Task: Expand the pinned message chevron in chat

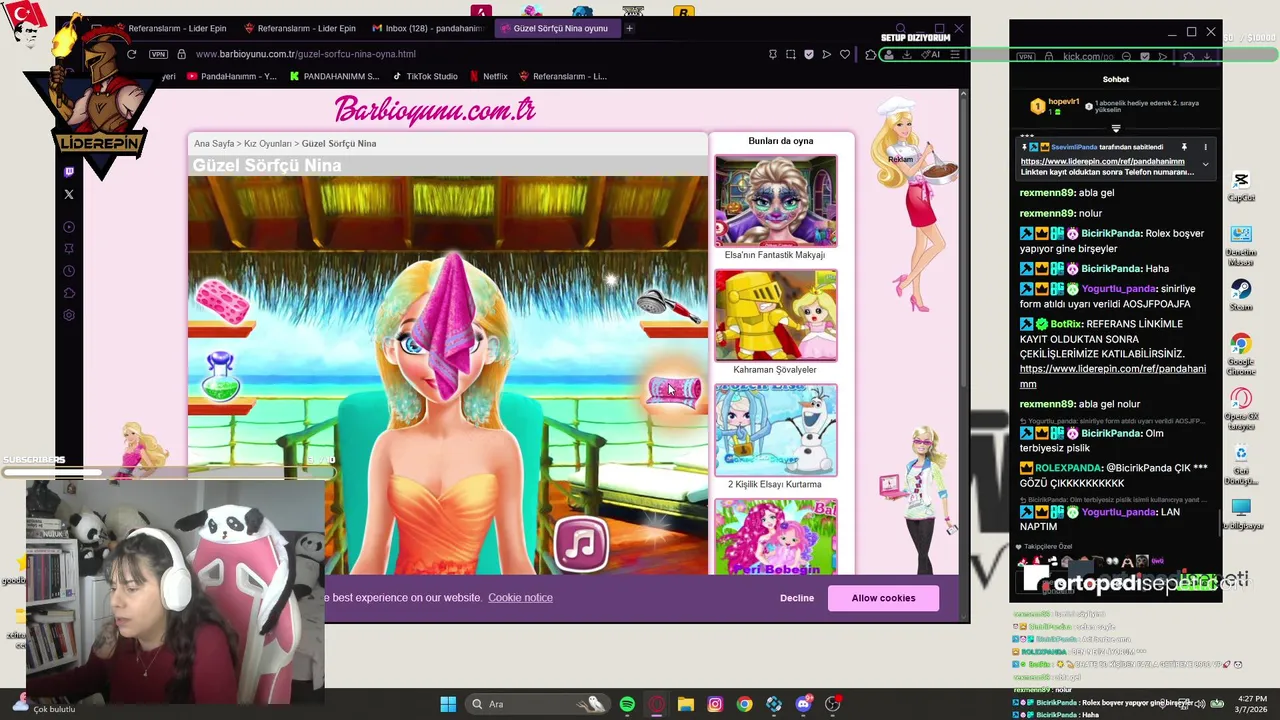Action: tap(1205, 163)
